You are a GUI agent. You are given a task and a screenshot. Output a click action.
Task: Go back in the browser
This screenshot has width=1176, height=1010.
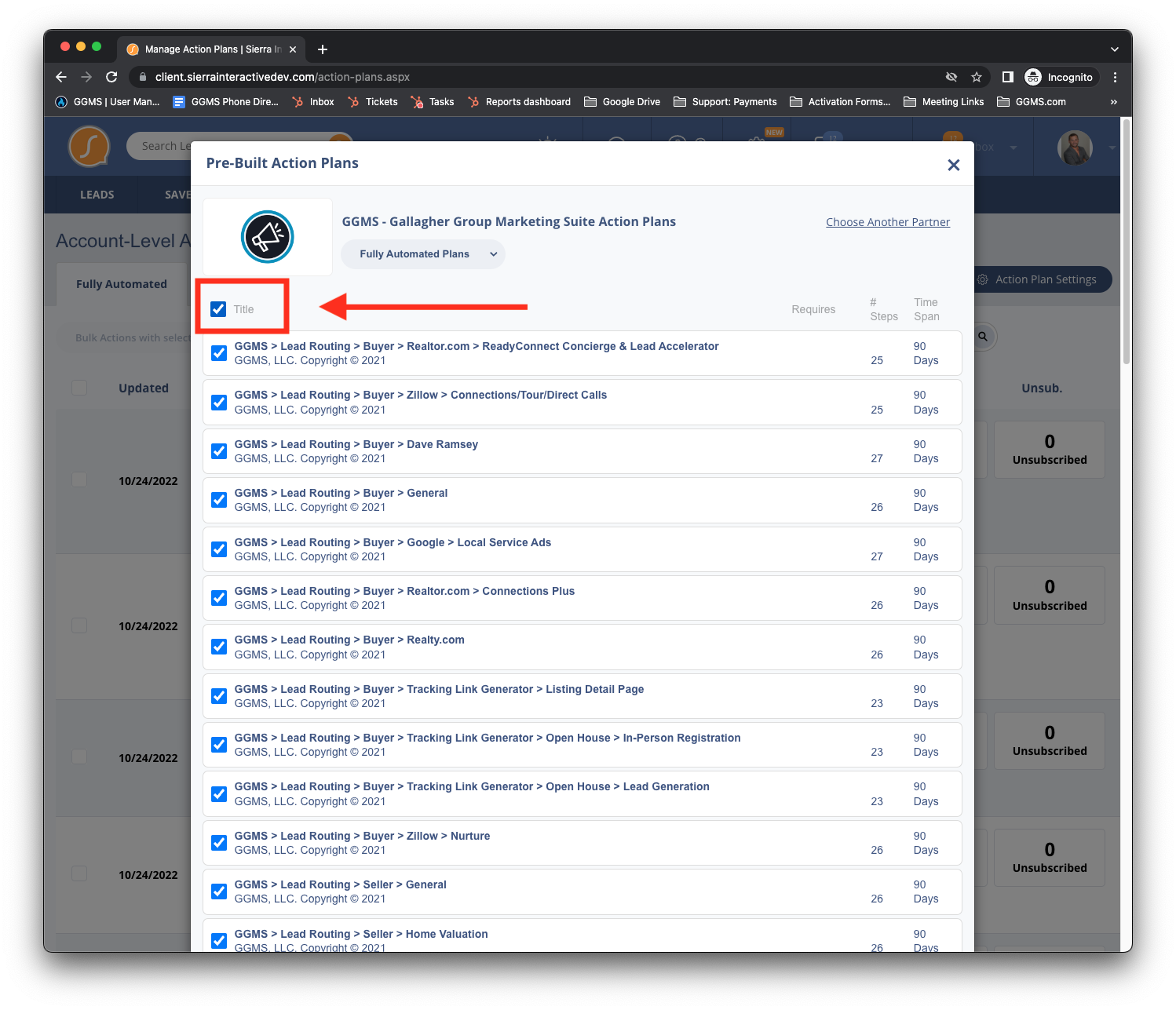pos(61,77)
